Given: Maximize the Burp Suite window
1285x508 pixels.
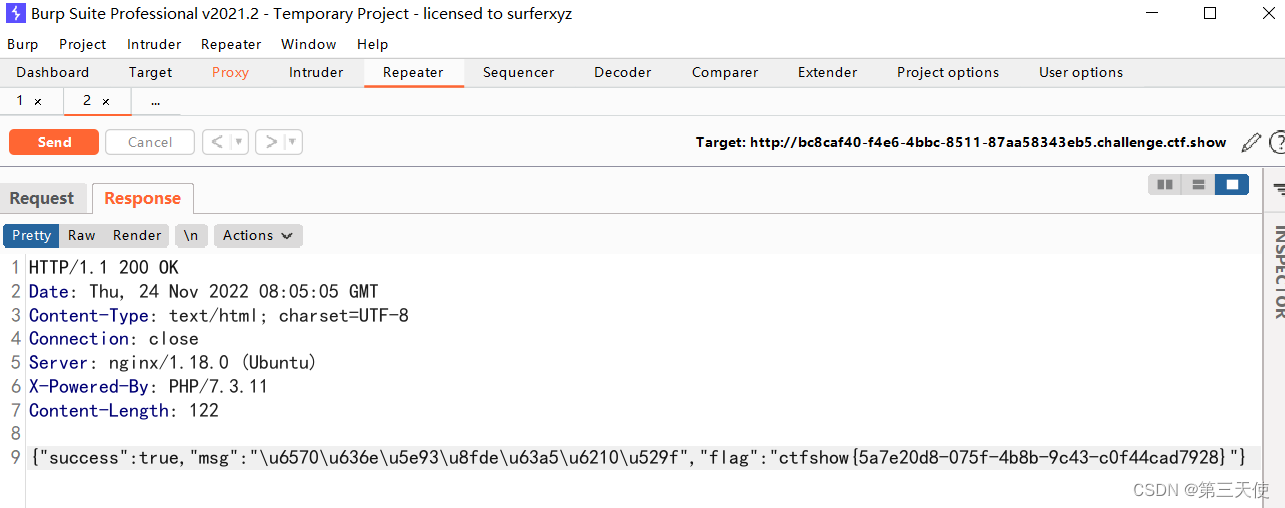Looking at the screenshot, I should pos(1210,14).
